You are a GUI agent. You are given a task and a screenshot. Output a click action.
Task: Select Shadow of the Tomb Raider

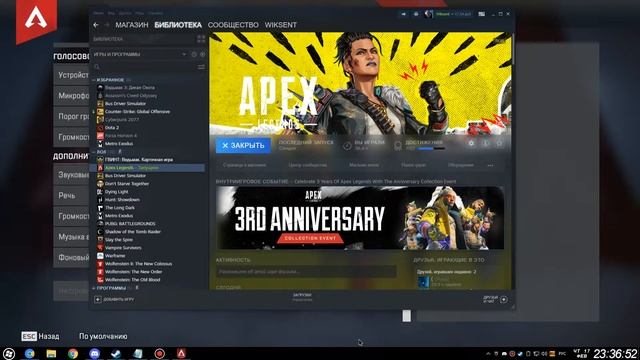(133, 232)
